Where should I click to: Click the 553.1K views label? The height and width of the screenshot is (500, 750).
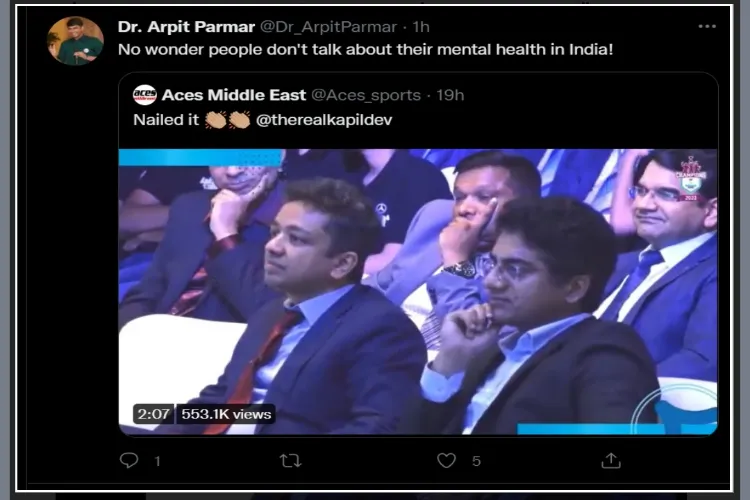(x=226, y=414)
